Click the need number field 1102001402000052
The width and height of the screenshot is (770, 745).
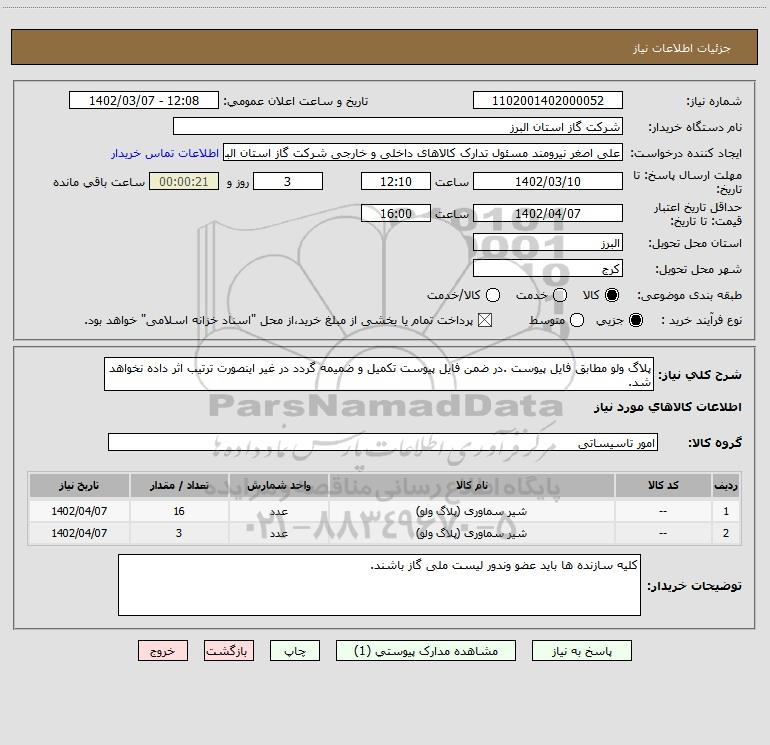coord(548,100)
